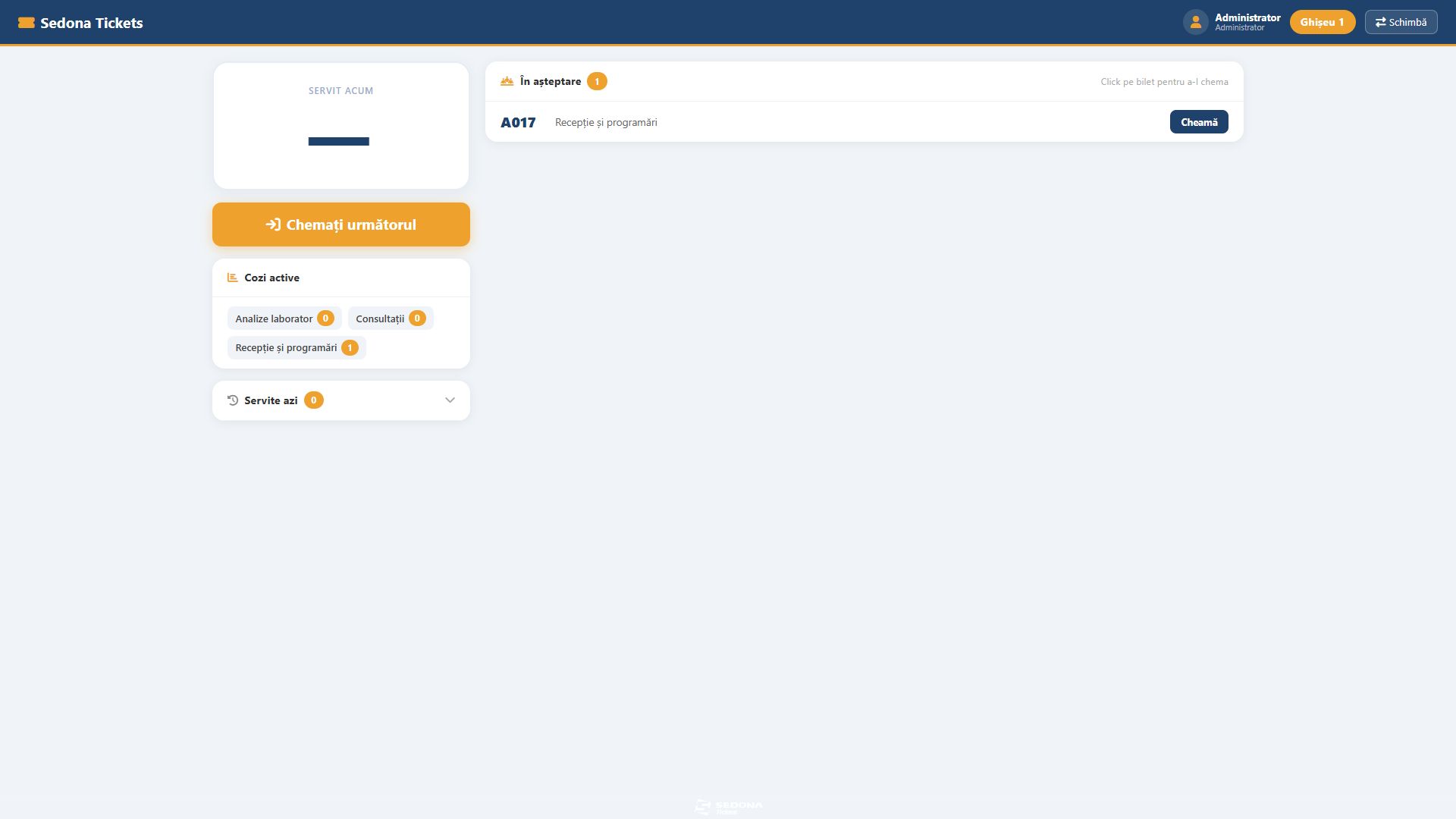Select the Consultații queue chip
1456x819 pixels.
point(391,318)
